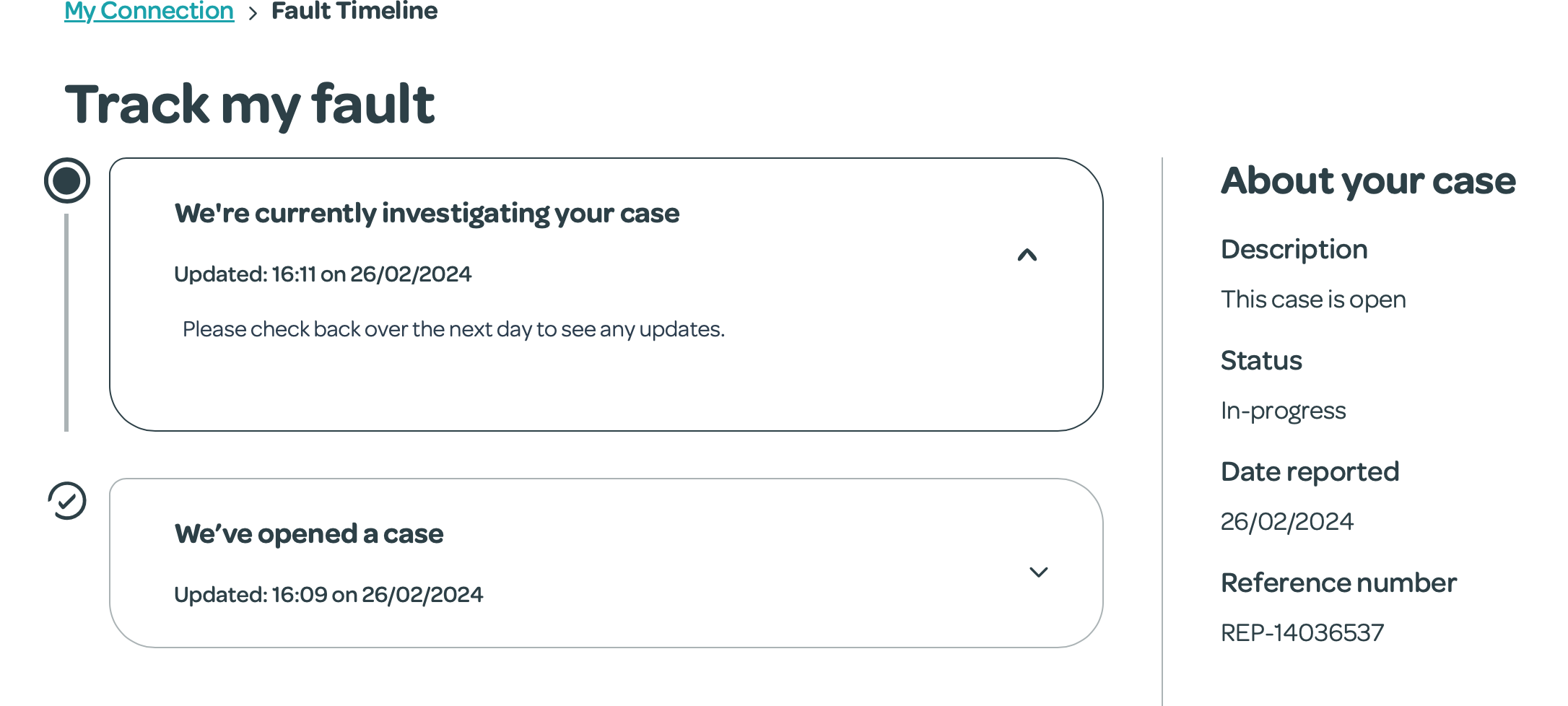1568x706 pixels.
Task: Click the 'Please check back over the next day' message
Action: pos(453,330)
